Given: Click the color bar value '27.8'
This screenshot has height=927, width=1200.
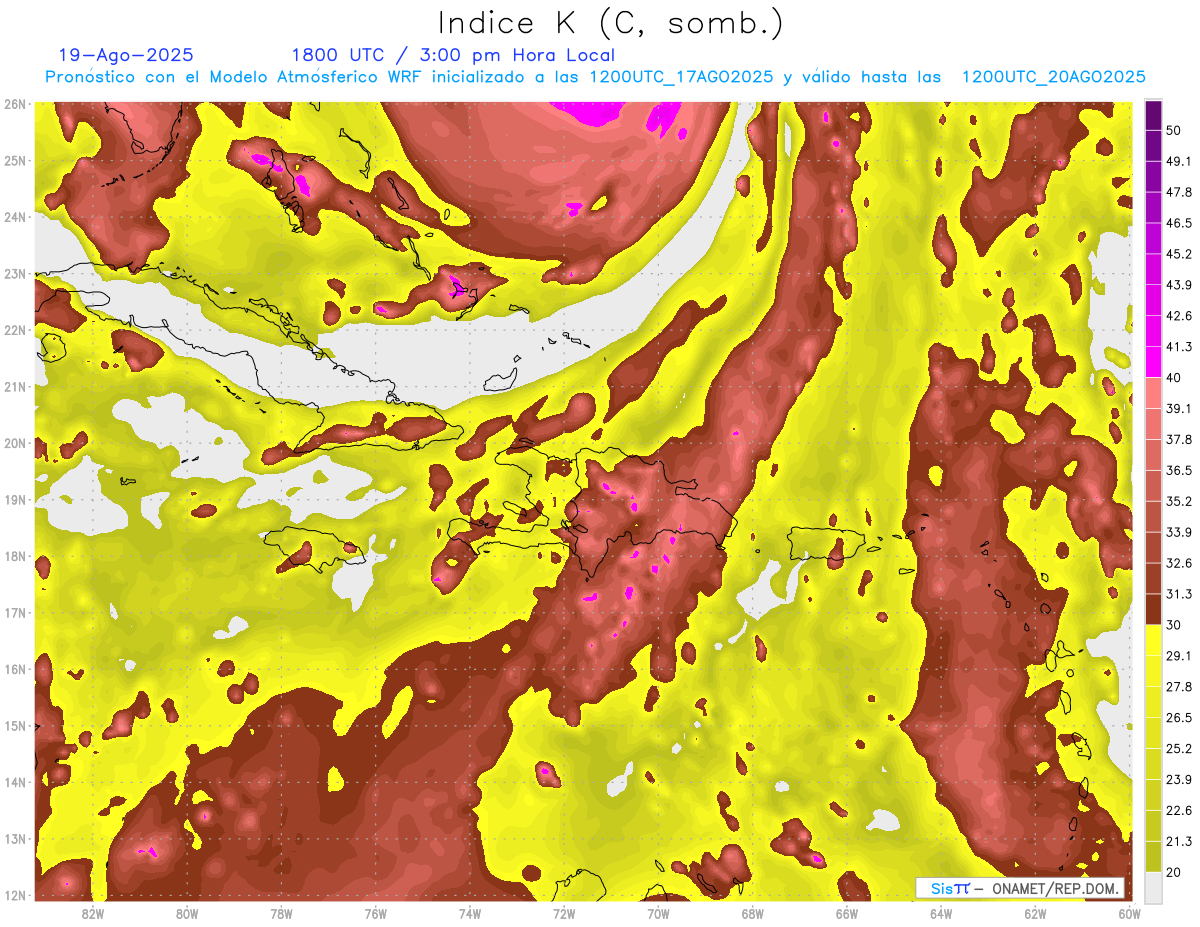Looking at the screenshot, I should [1179, 687].
